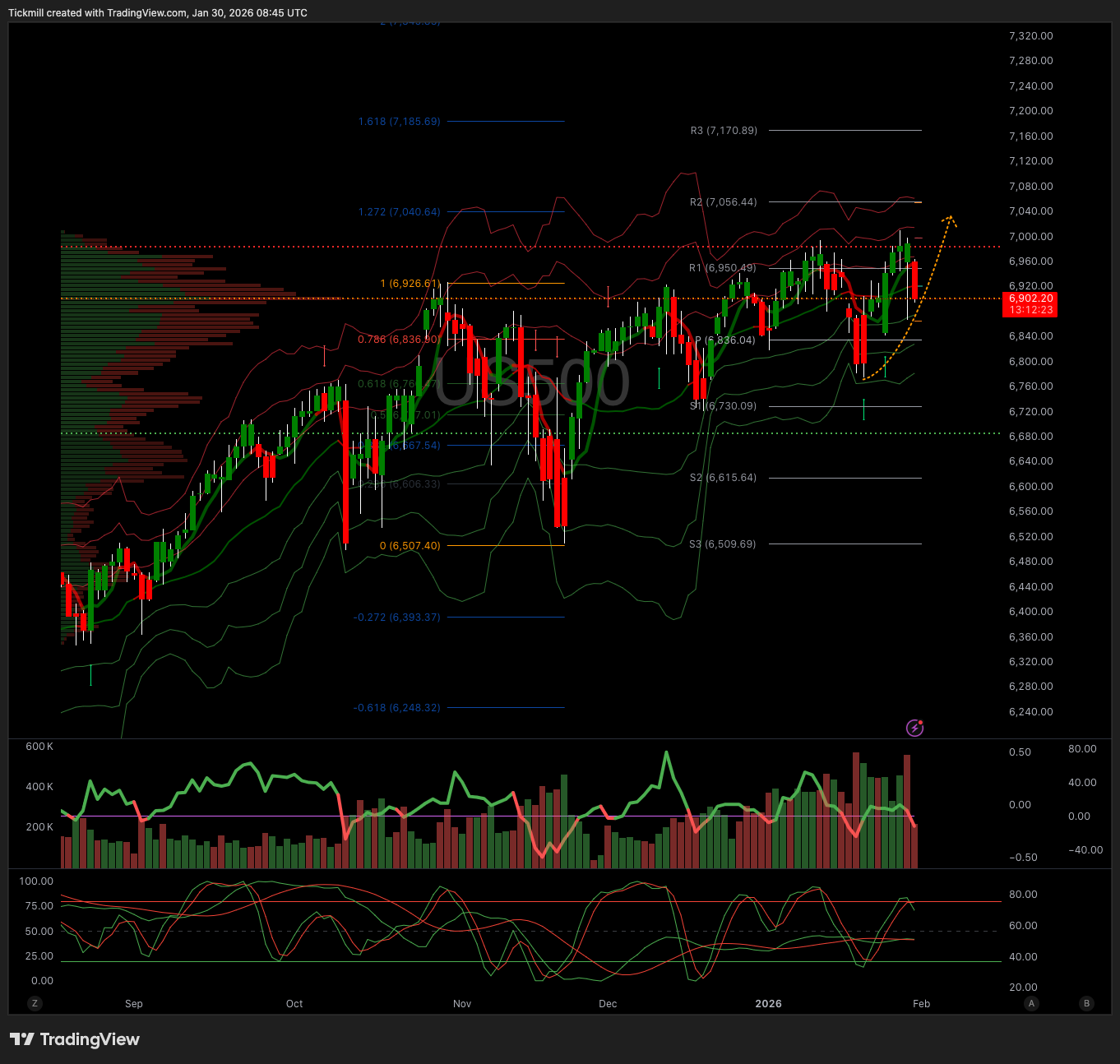Click the Nov label on time axis
Viewport: 1120px width, 1064px height.
pos(462,1004)
